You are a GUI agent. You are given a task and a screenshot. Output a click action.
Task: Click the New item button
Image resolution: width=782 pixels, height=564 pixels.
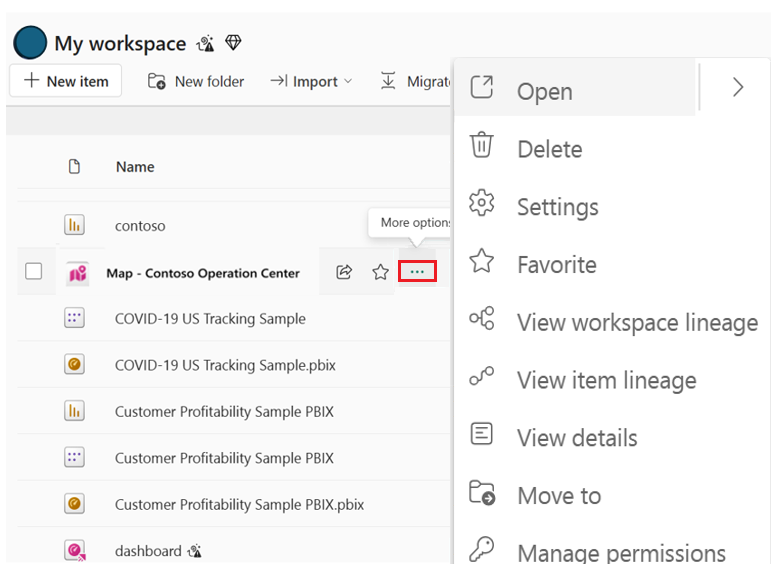[x=66, y=81]
